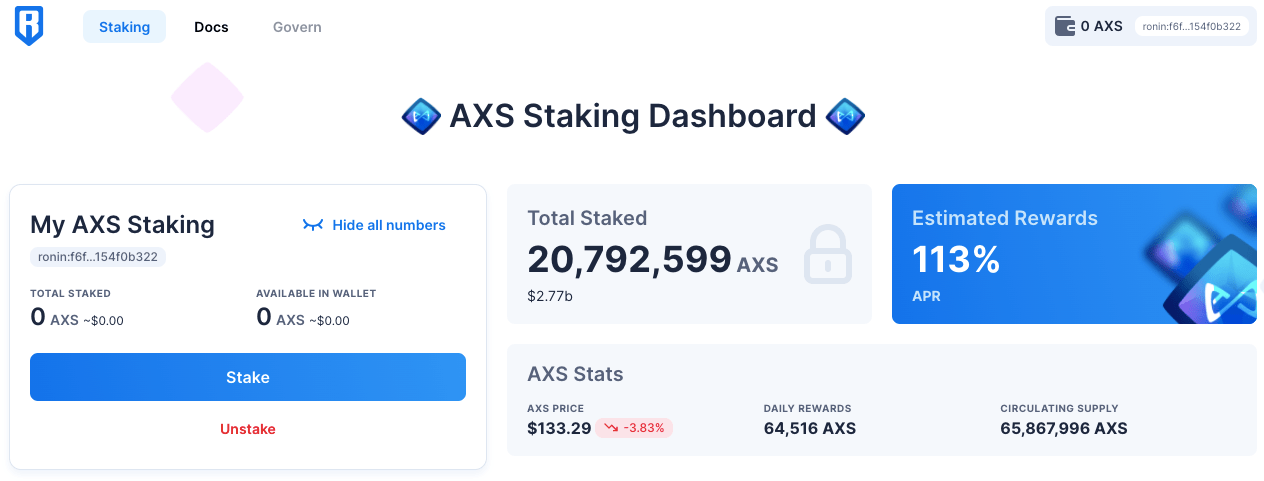
Task: Open the Docs tab
Action: pyautogui.click(x=211, y=27)
